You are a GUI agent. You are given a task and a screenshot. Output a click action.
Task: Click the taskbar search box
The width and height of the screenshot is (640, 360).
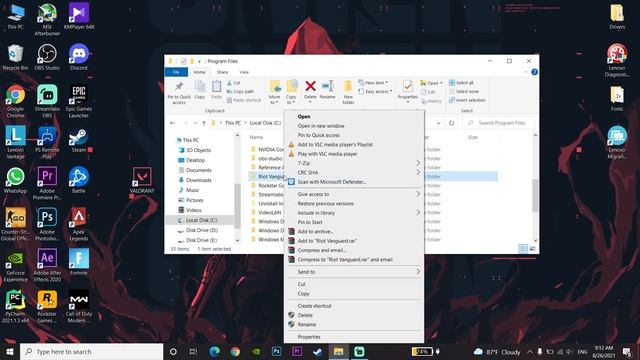[x=91, y=351]
